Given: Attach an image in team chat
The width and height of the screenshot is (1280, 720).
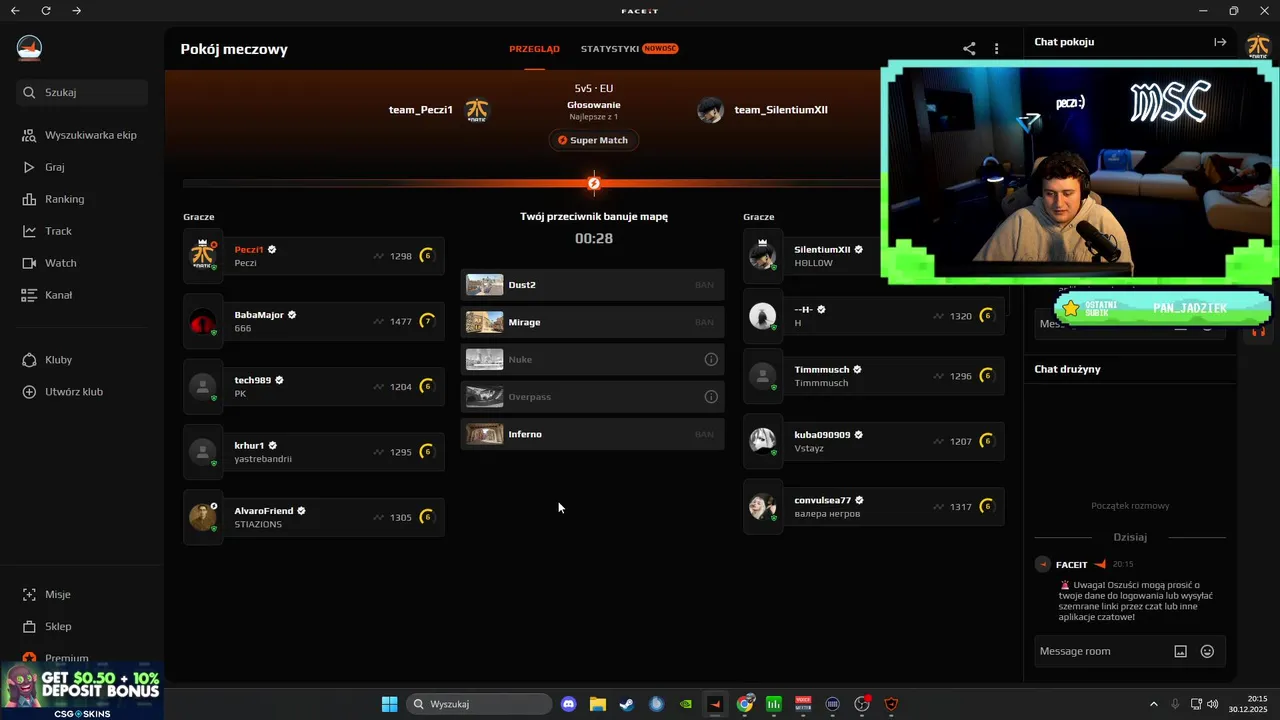Looking at the screenshot, I should pyautogui.click(x=1180, y=651).
